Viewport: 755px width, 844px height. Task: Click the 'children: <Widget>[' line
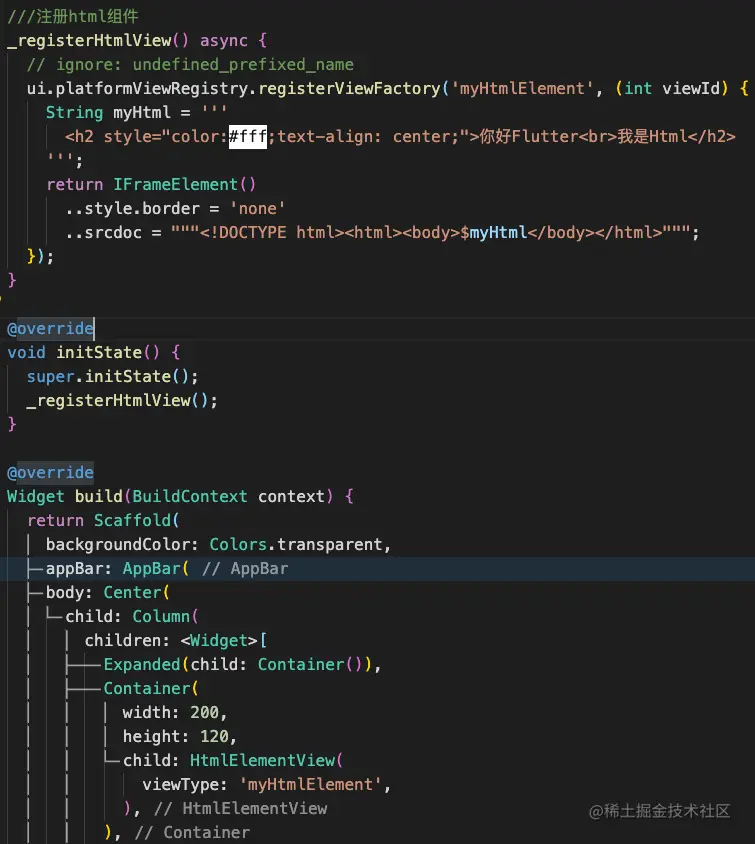click(176, 641)
